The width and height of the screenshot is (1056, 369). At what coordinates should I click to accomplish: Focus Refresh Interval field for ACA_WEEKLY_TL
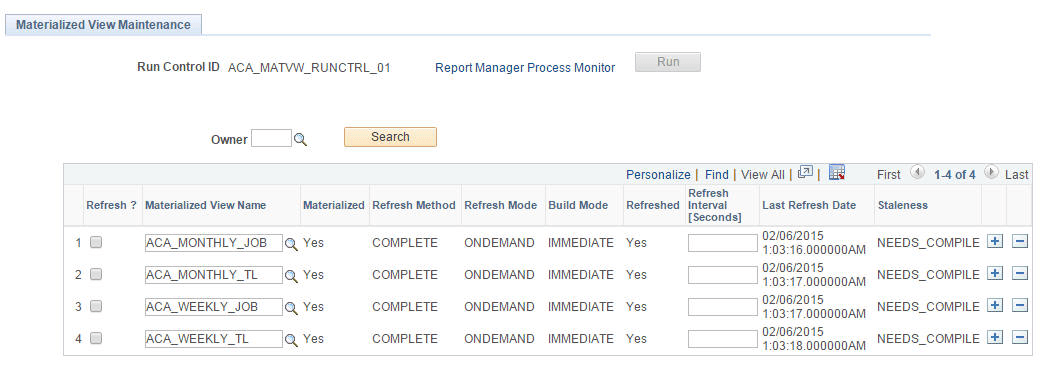tap(722, 339)
